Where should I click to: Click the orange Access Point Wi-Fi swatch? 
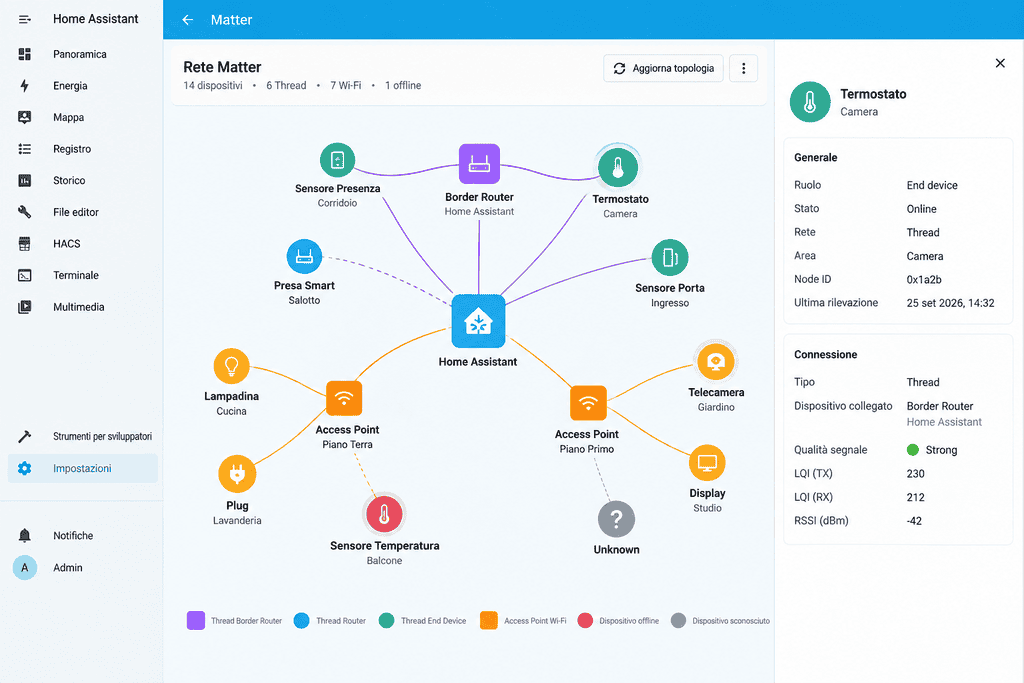coord(488,620)
